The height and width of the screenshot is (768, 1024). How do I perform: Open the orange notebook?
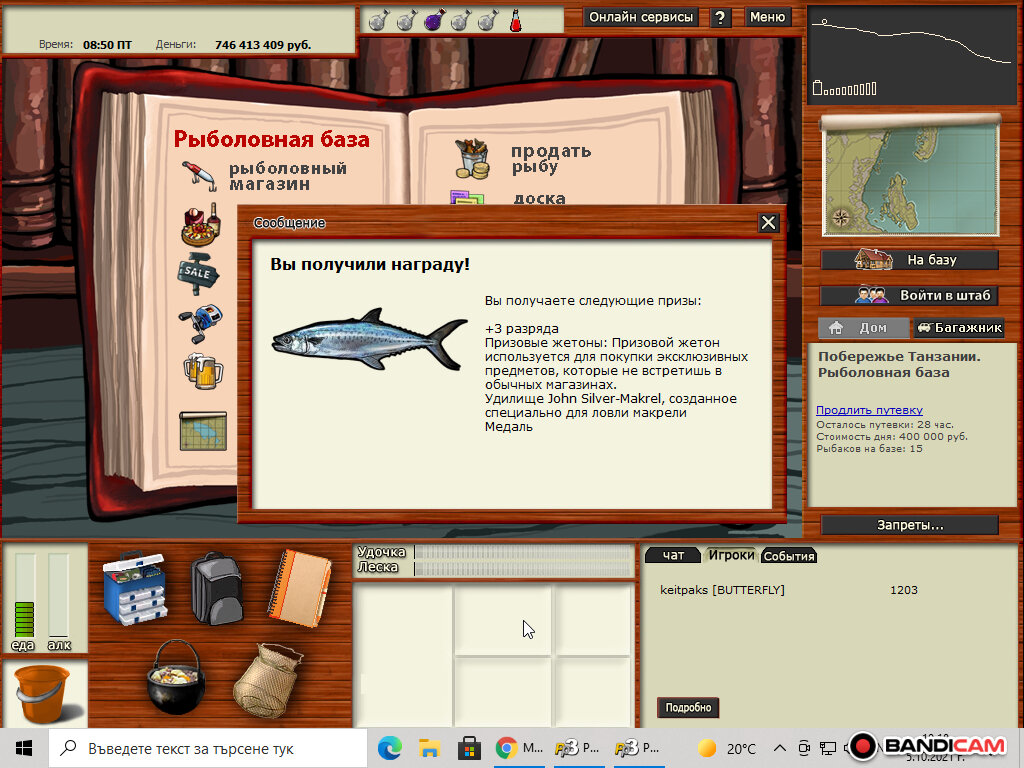298,587
